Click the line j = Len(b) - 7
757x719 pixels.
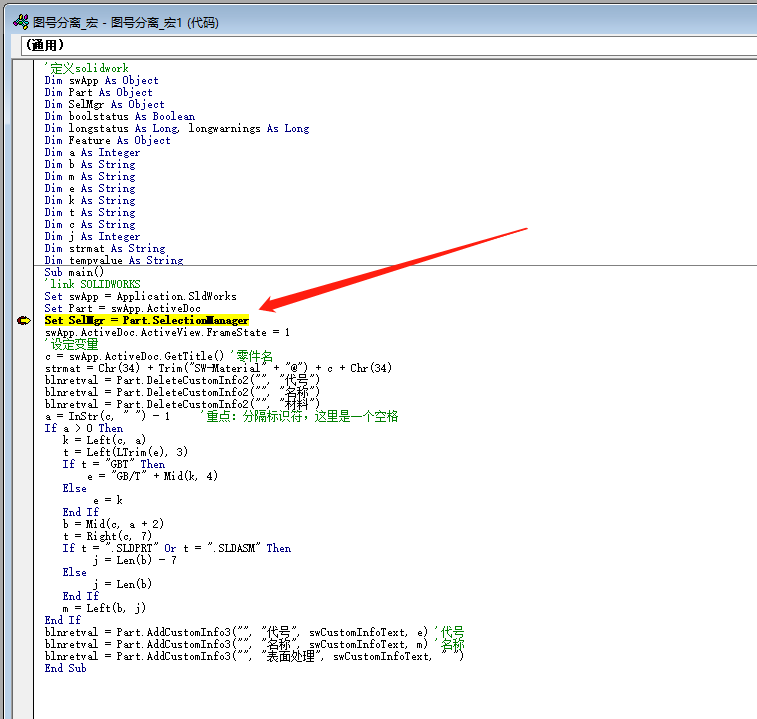pos(135,560)
